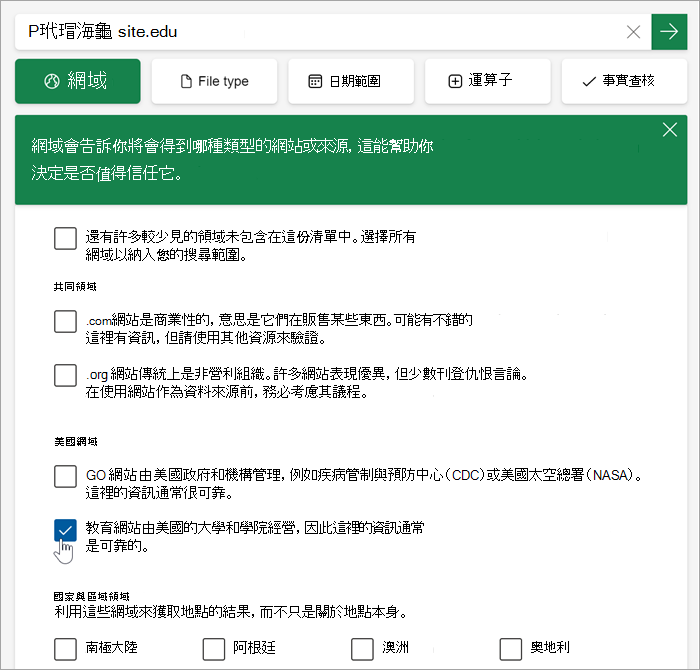This screenshot has height=670, width=700.
Task: Open the File type tab
Action: pos(214,81)
